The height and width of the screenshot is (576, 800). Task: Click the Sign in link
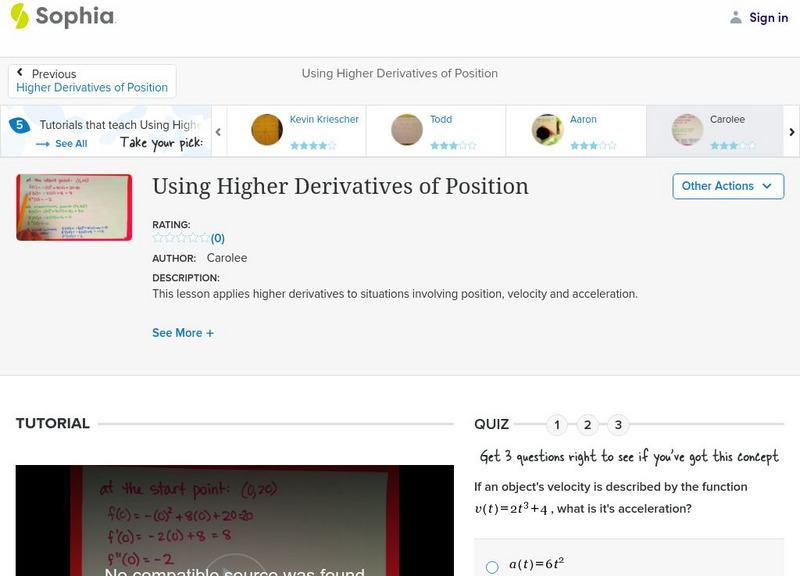tap(768, 17)
